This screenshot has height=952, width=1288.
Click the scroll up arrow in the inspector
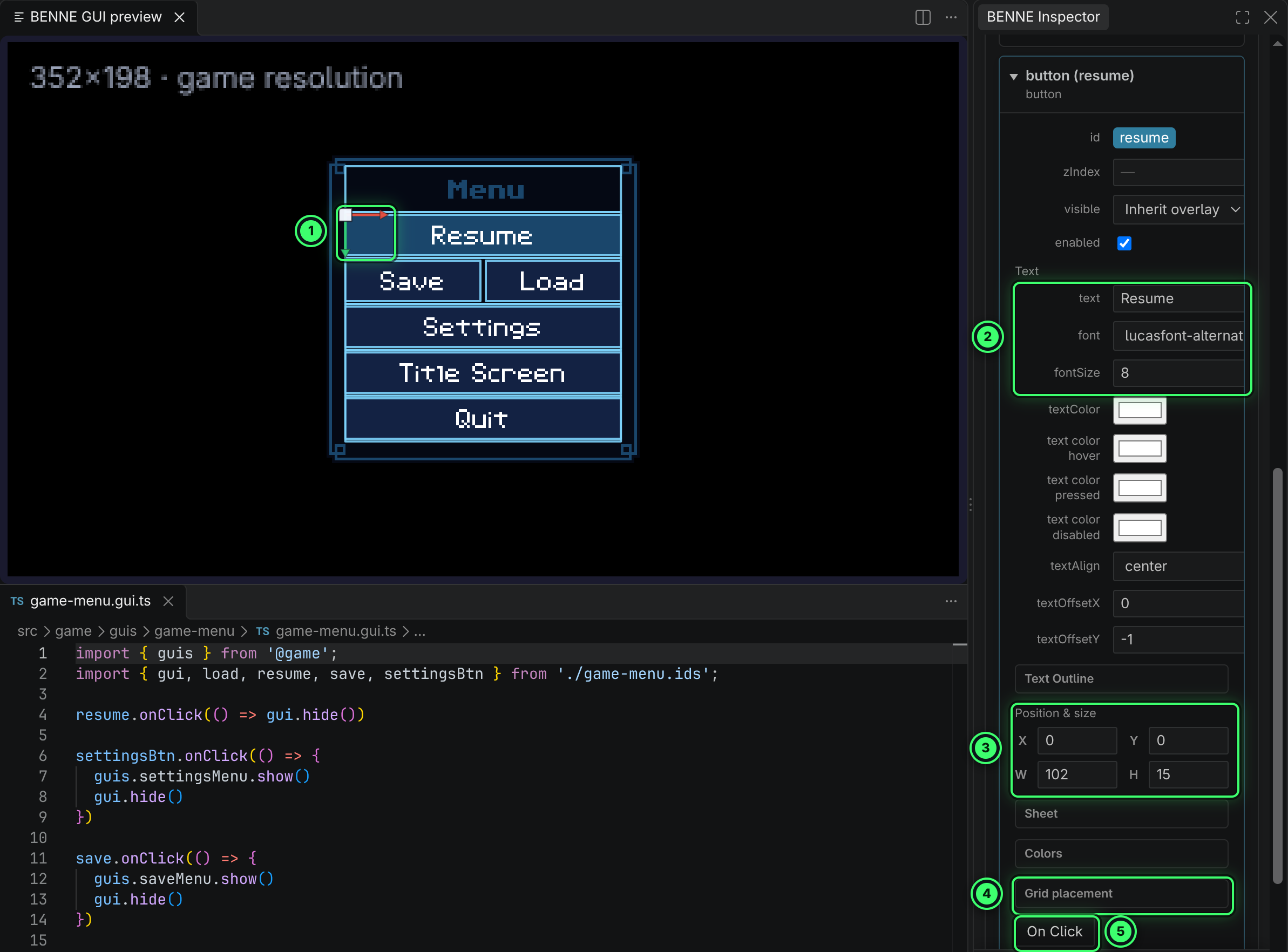click(1277, 44)
